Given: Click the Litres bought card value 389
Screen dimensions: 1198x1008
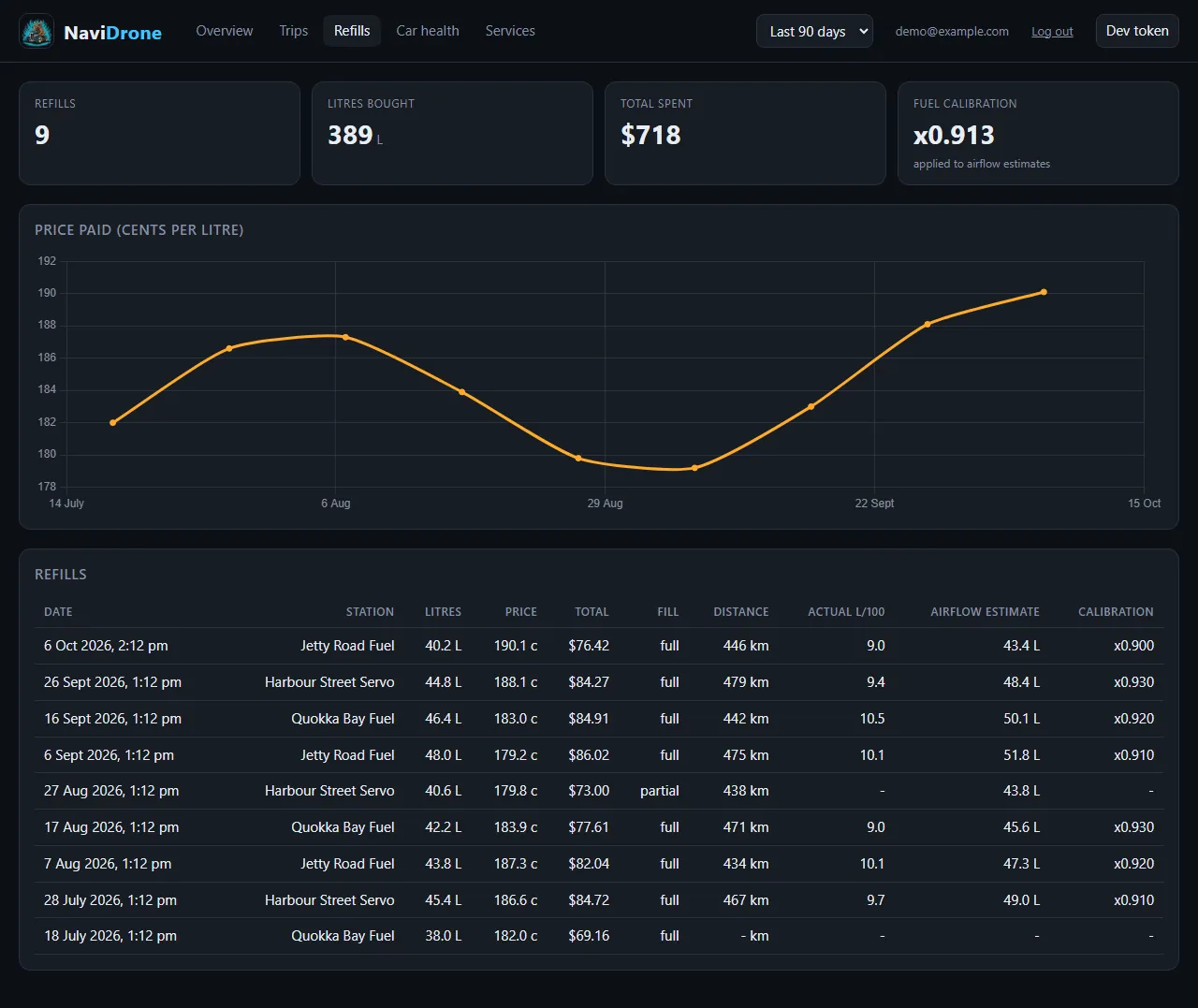Looking at the screenshot, I should click(350, 136).
